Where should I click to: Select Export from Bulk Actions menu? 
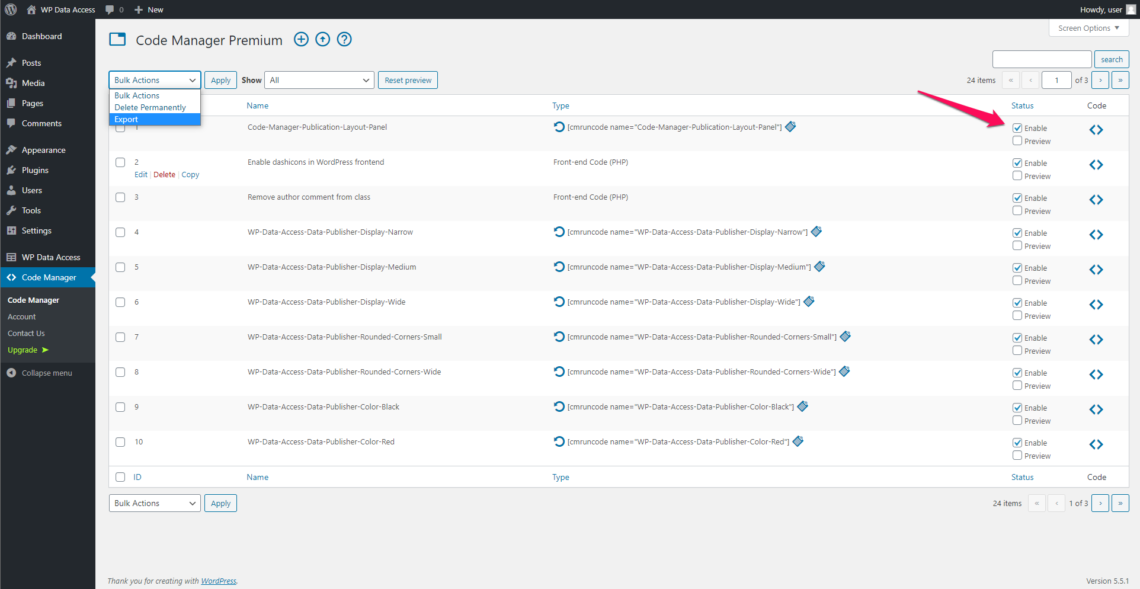(126, 118)
